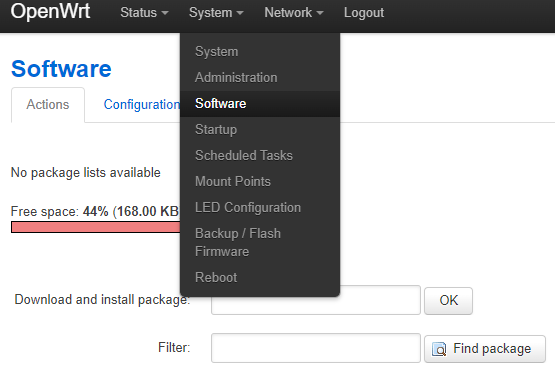
Task: Switch to the Actions tab
Action: (48, 105)
